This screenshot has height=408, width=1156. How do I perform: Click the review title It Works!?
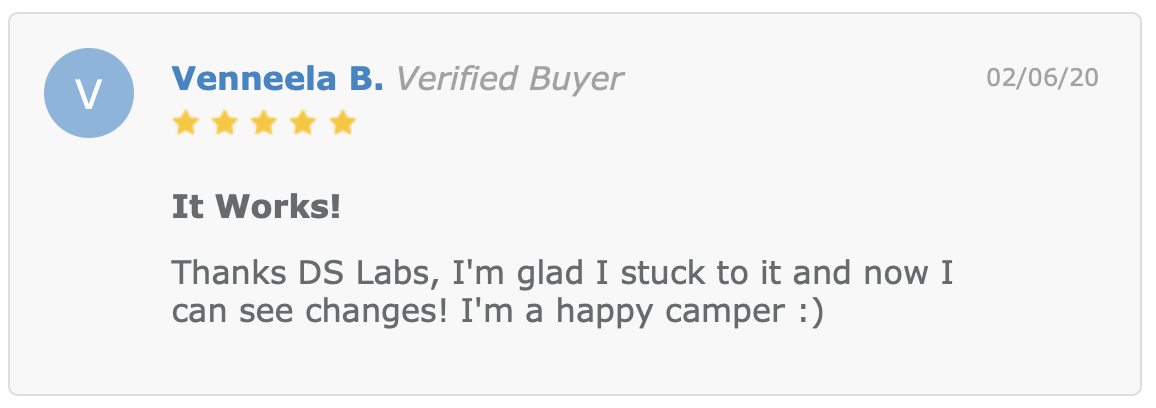point(257,207)
